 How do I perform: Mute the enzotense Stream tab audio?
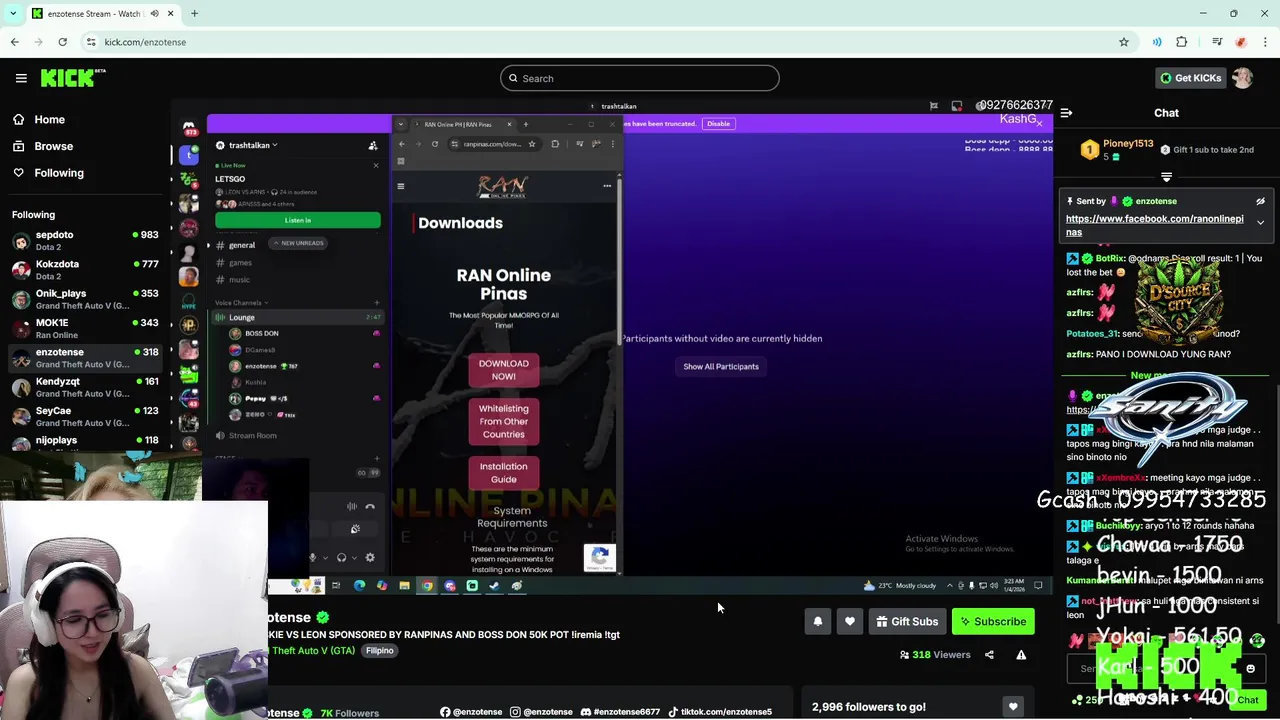click(155, 14)
